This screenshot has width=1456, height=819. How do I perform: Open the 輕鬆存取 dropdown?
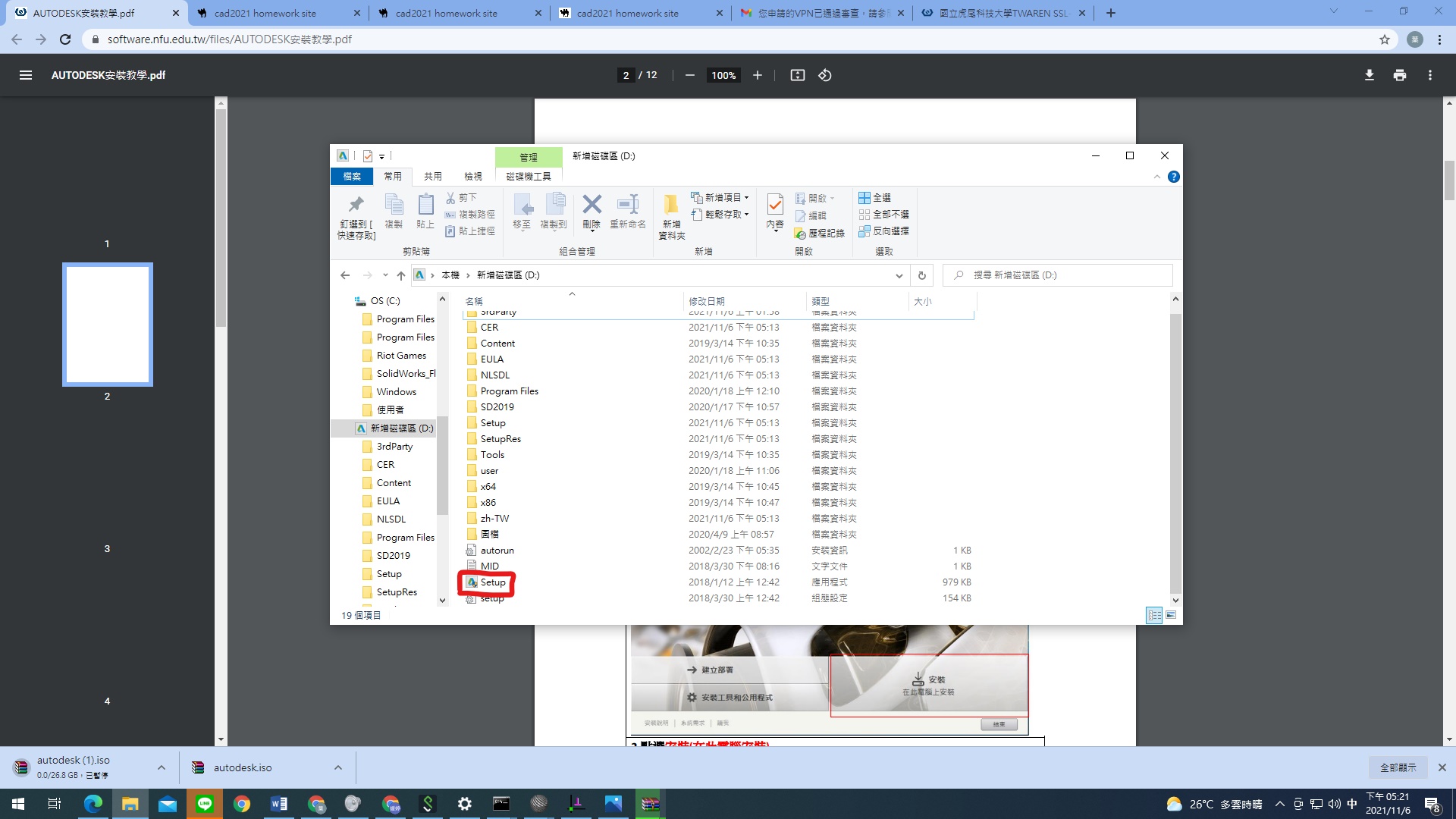tap(720, 214)
